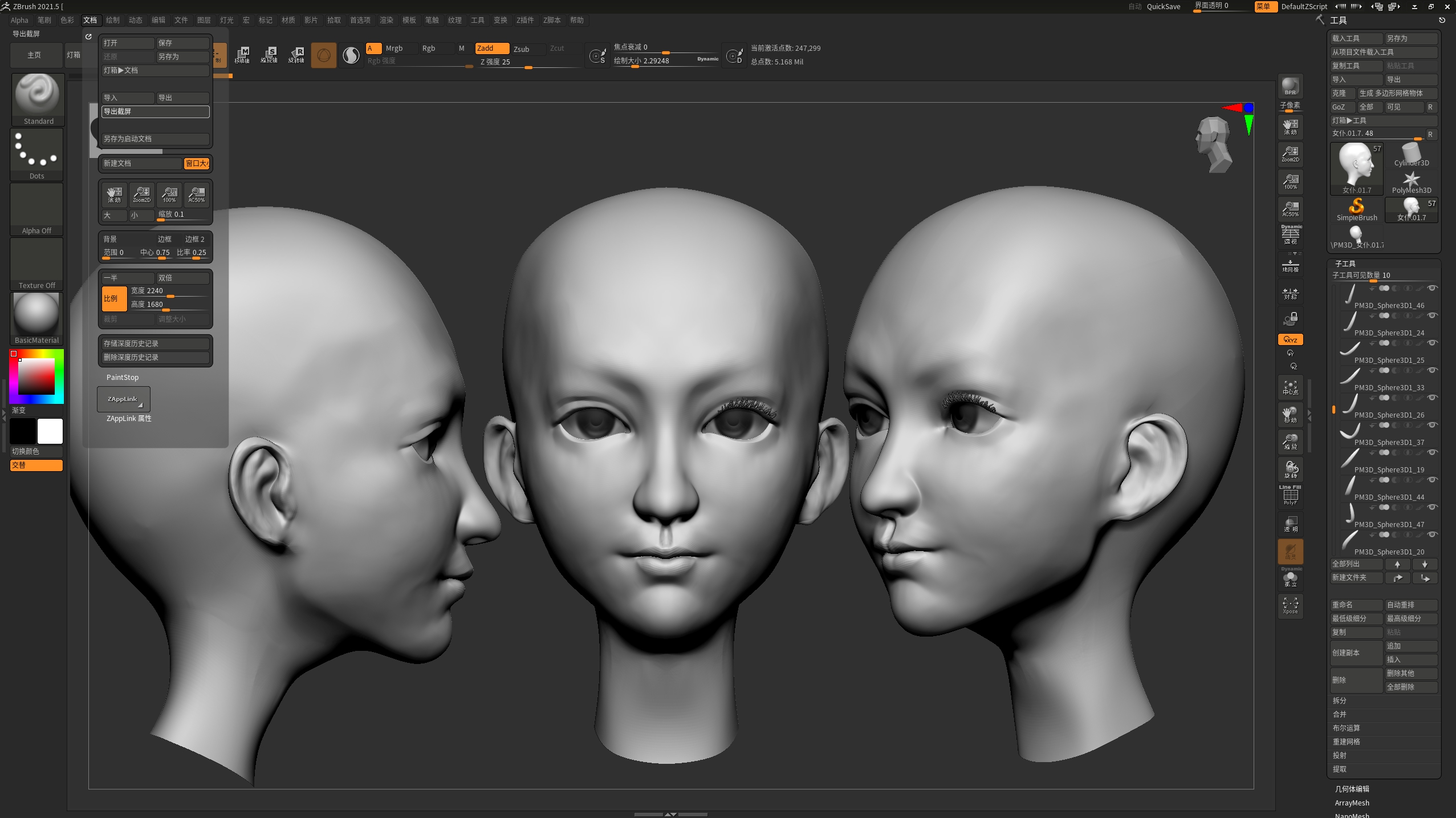Screen dimensions: 1456x818
Task: Click 新建文档 (New Document) button
Action: (141, 163)
